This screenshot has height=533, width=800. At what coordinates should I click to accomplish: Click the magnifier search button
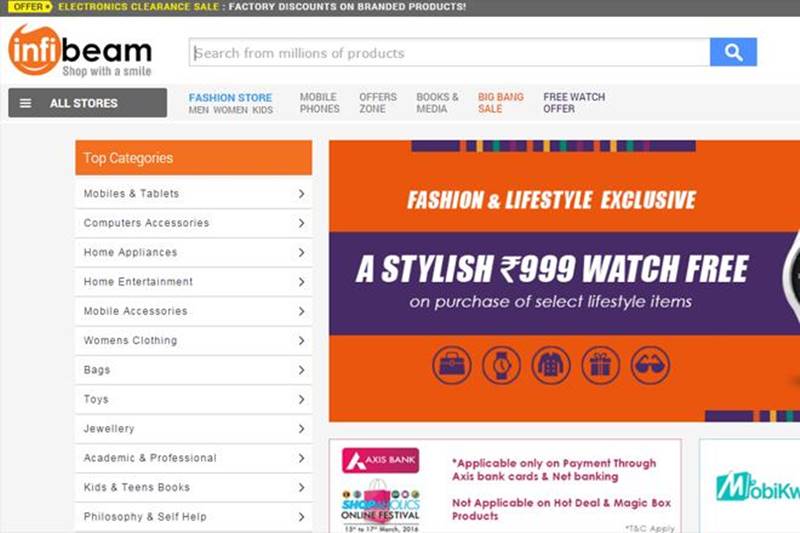[x=733, y=53]
